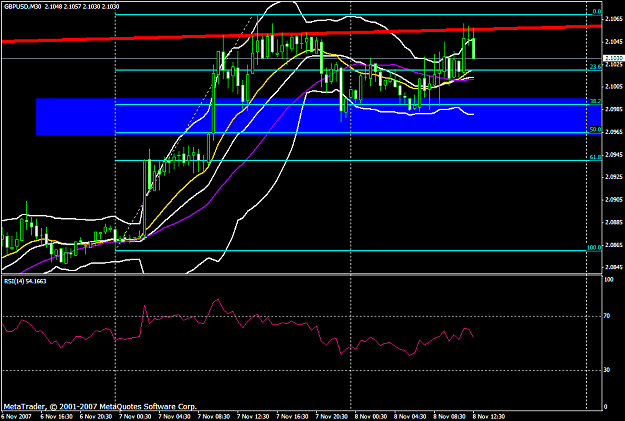This screenshot has width=625, height=421.
Task: Click the highlighted current price tag 2.1030
Action: click(614, 58)
